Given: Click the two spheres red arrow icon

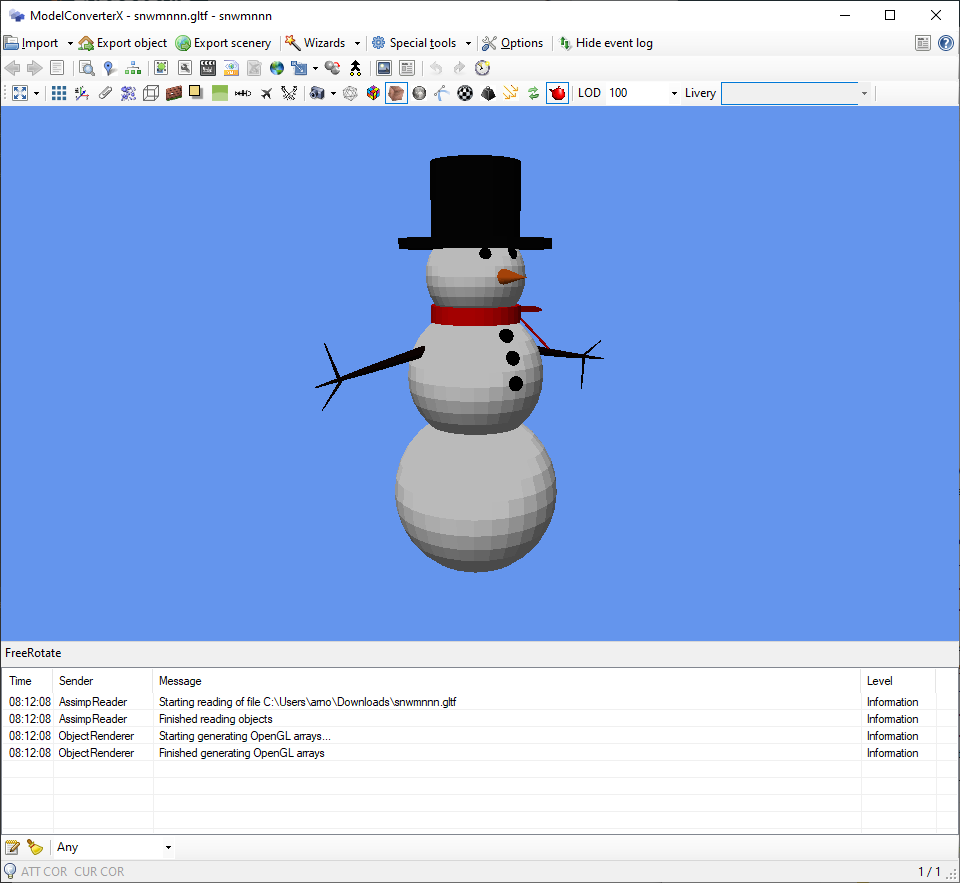Looking at the screenshot, I should point(332,68).
